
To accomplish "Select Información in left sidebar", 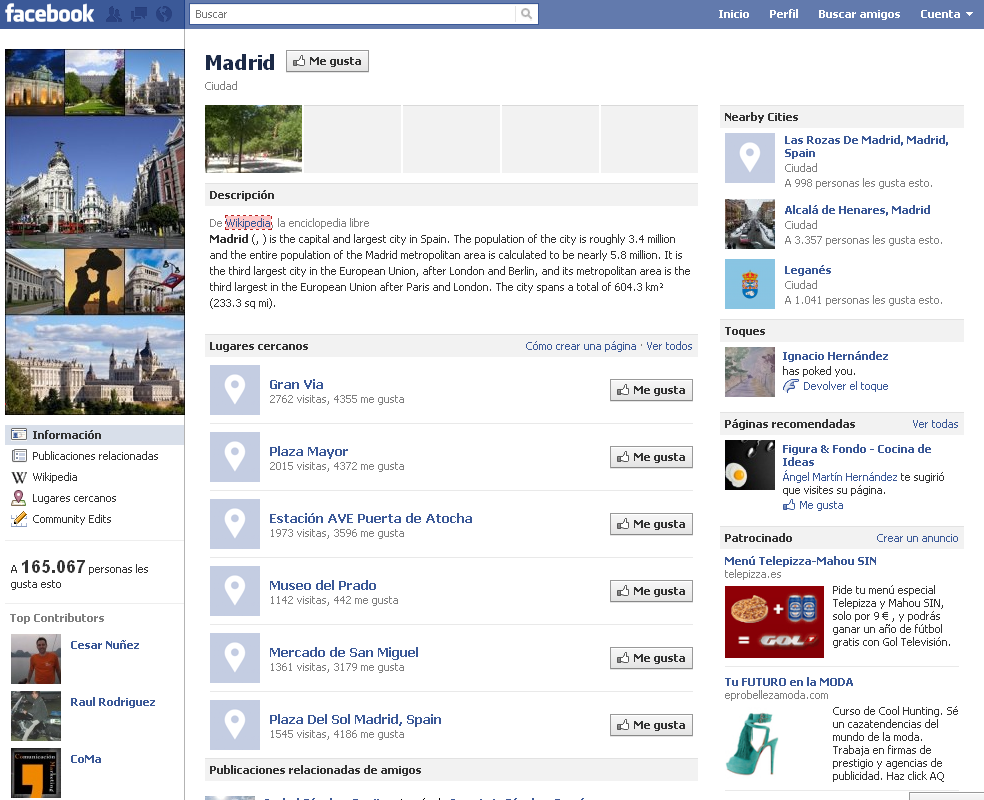I will click(66, 435).
